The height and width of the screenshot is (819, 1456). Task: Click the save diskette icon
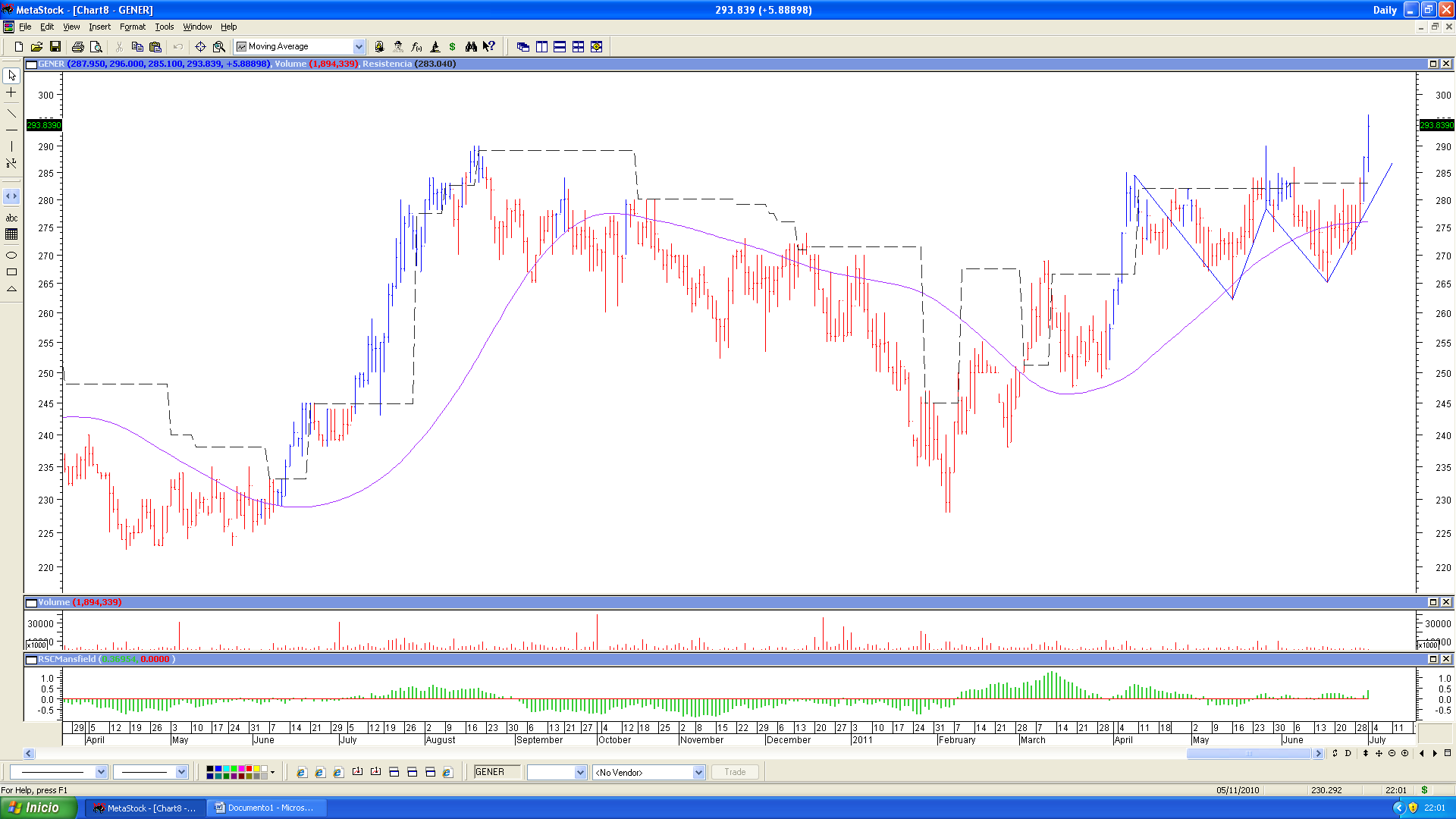point(55,47)
